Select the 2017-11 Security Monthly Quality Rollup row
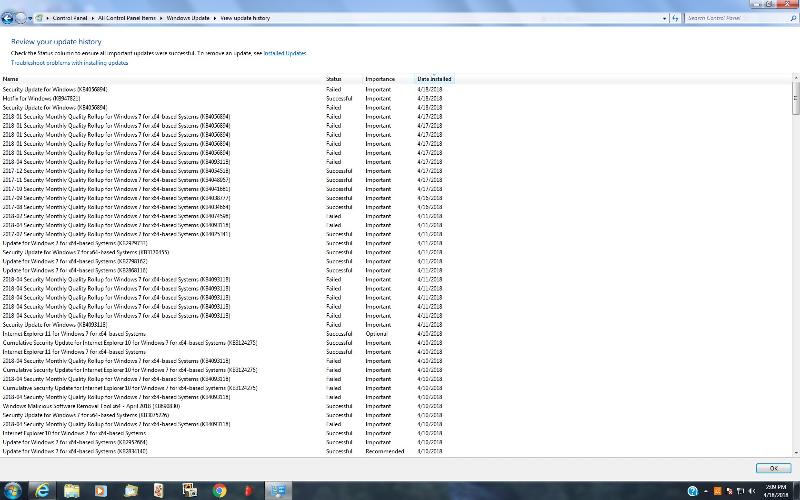Image resolution: width=800 pixels, height=500 pixels. [x=222, y=180]
